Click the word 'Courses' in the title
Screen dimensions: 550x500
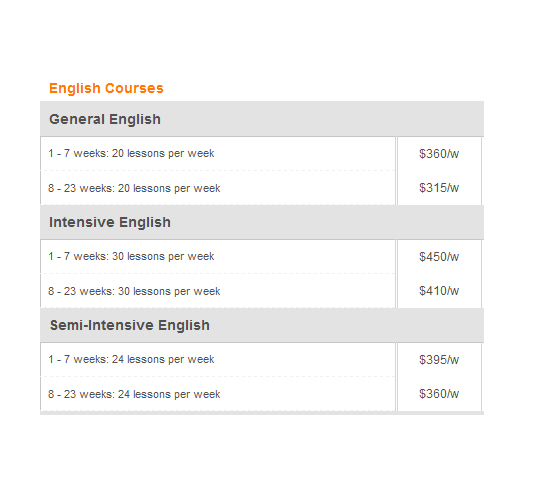click(134, 88)
